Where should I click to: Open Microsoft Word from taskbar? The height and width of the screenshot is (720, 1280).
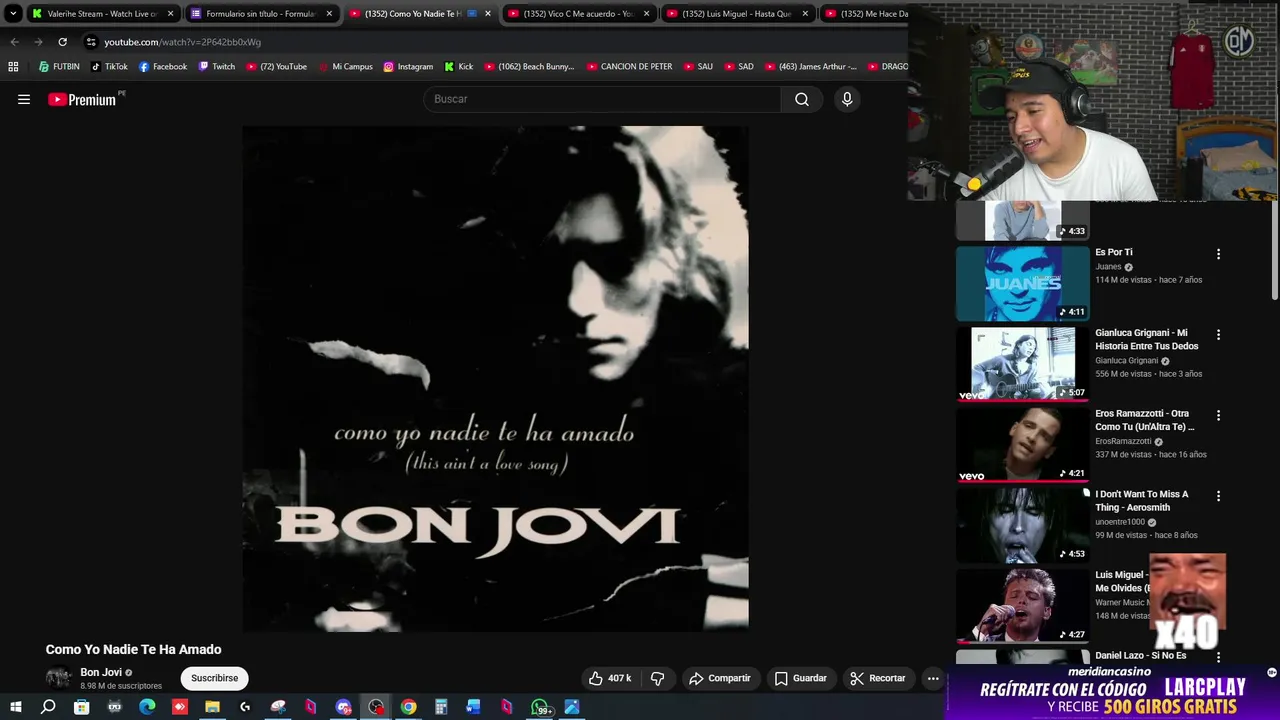click(473, 707)
